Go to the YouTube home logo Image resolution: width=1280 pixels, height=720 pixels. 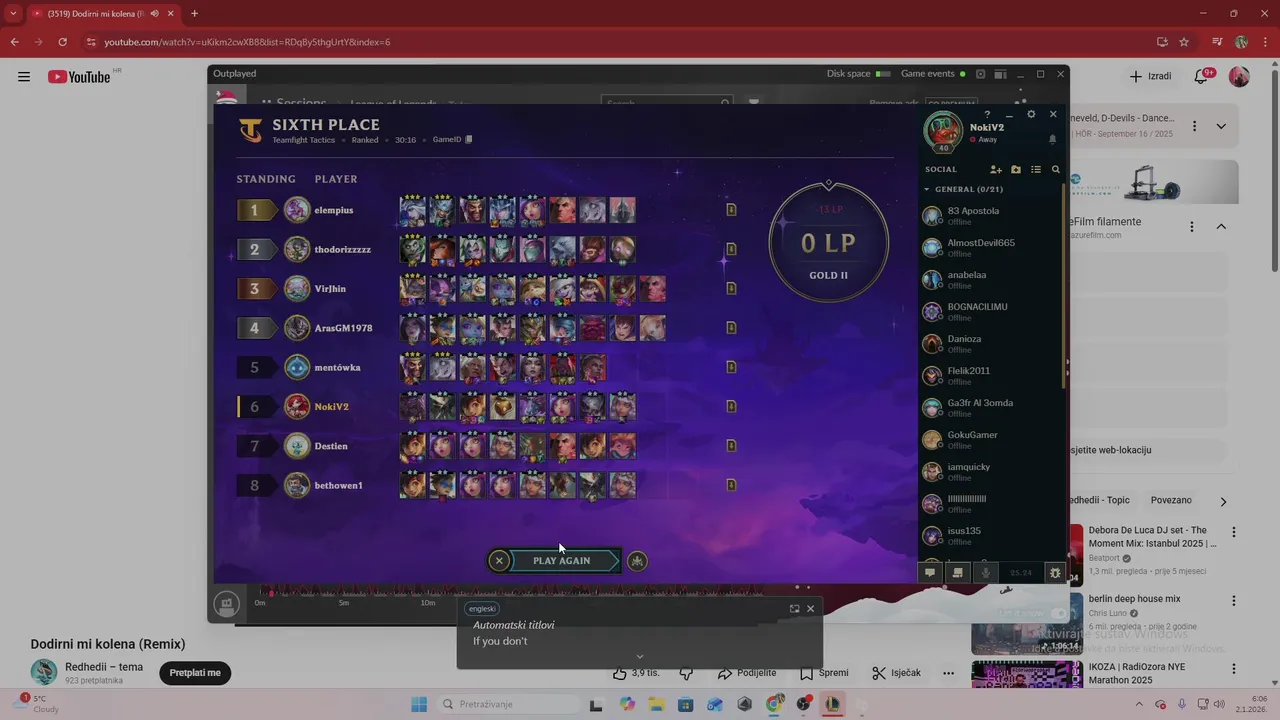click(79, 77)
